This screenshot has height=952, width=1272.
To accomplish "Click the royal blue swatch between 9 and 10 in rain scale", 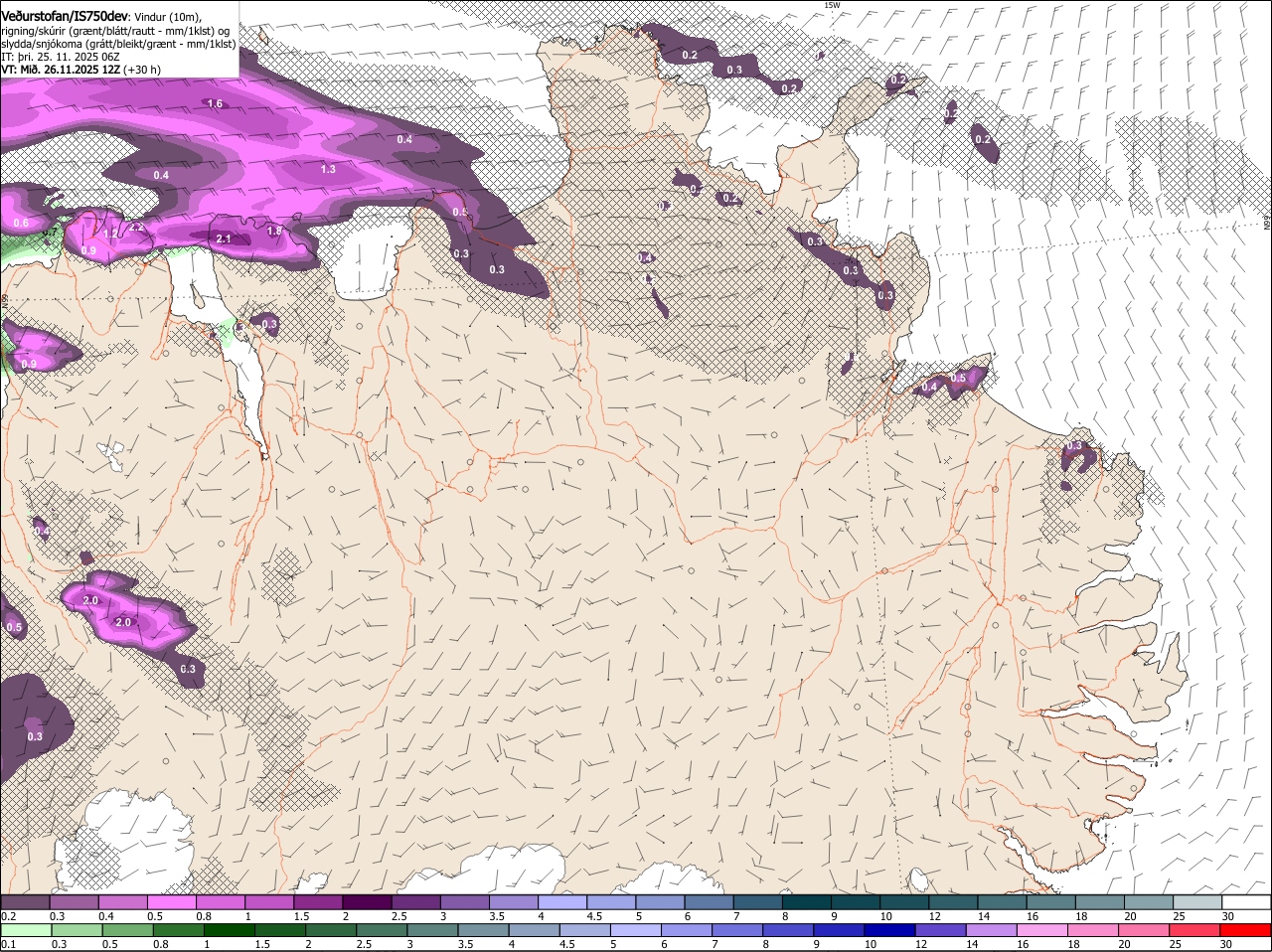I will [x=840, y=930].
